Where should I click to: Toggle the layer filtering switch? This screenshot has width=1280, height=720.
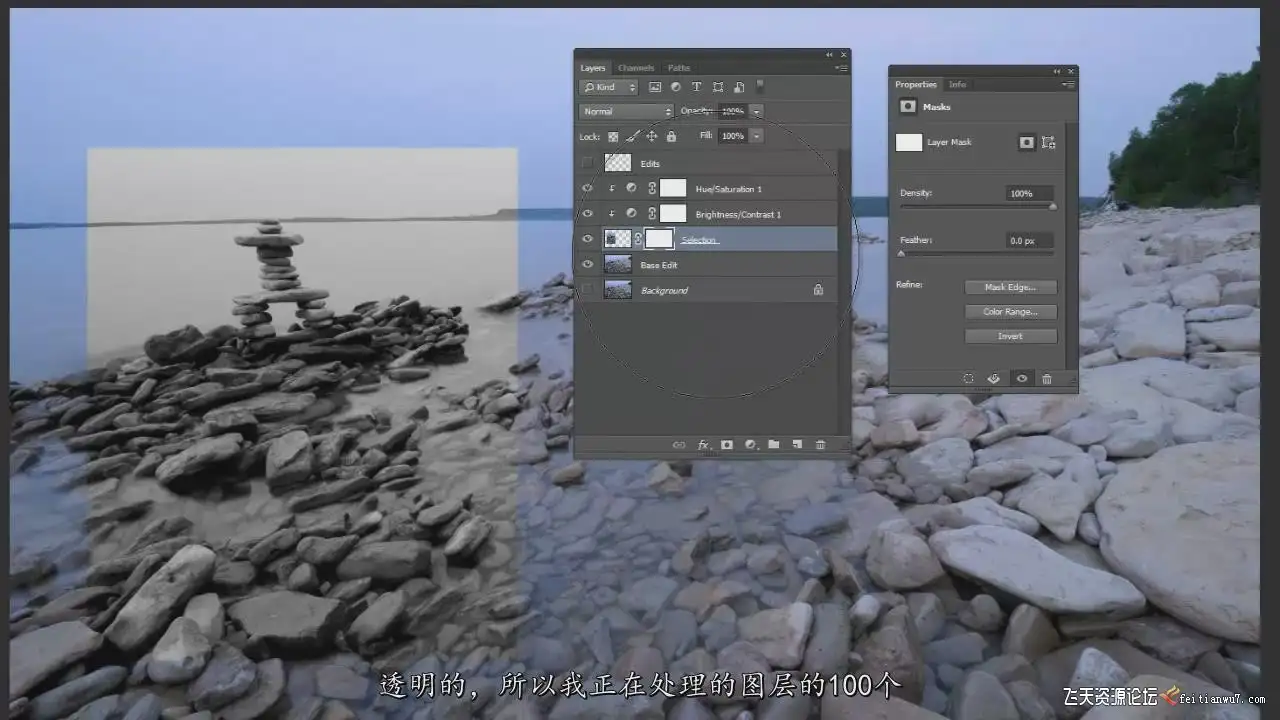click(x=760, y=86)
